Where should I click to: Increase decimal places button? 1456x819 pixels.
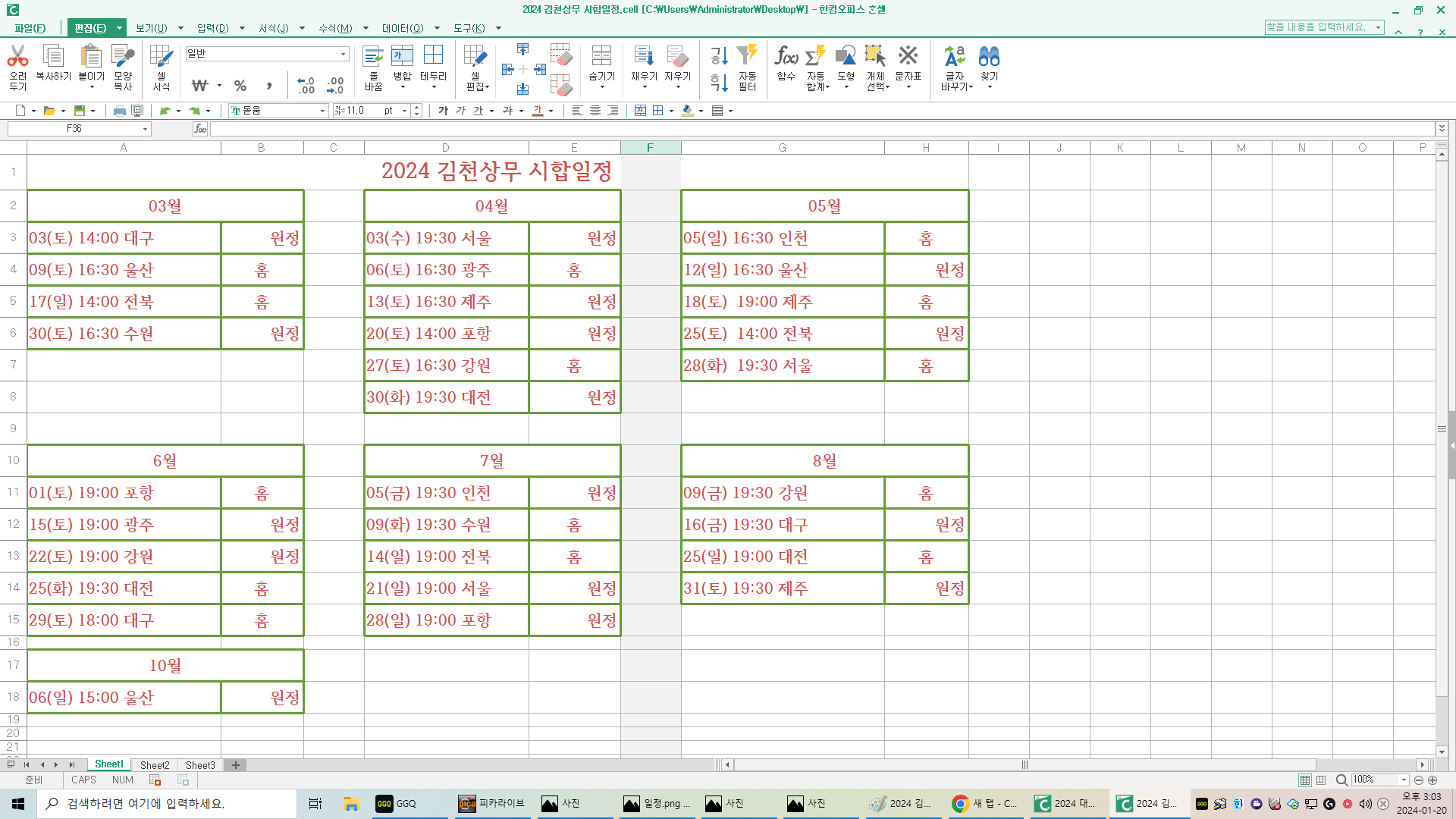tap(306, 86)
